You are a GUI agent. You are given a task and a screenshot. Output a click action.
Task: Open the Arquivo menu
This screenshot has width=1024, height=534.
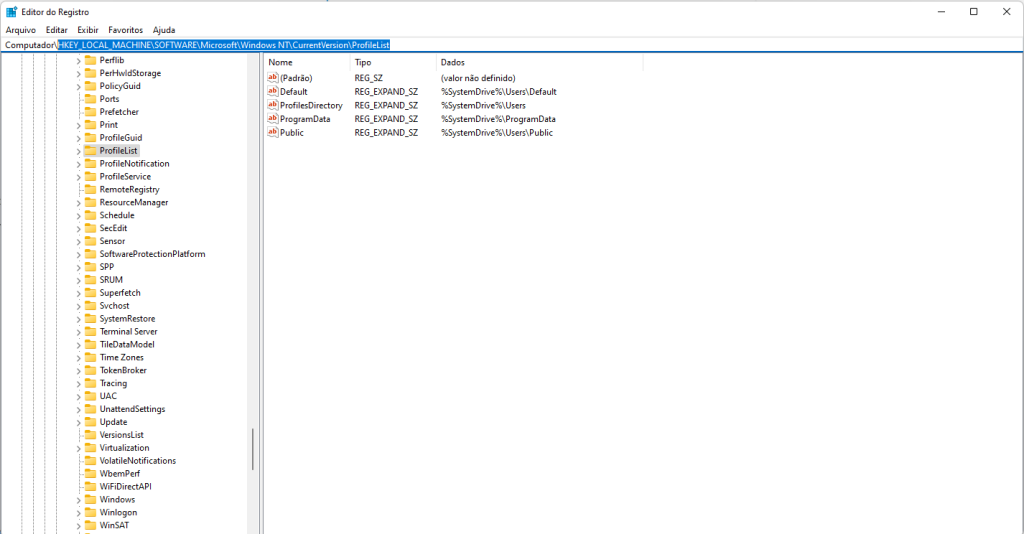(x=20, y=30)
